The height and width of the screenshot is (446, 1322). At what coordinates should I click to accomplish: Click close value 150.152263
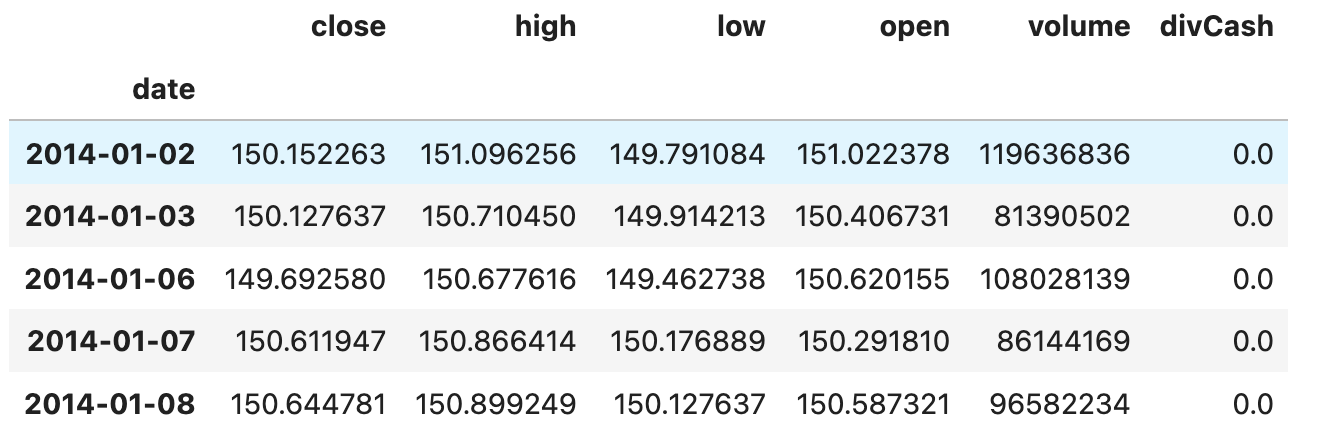click(308, 154)
